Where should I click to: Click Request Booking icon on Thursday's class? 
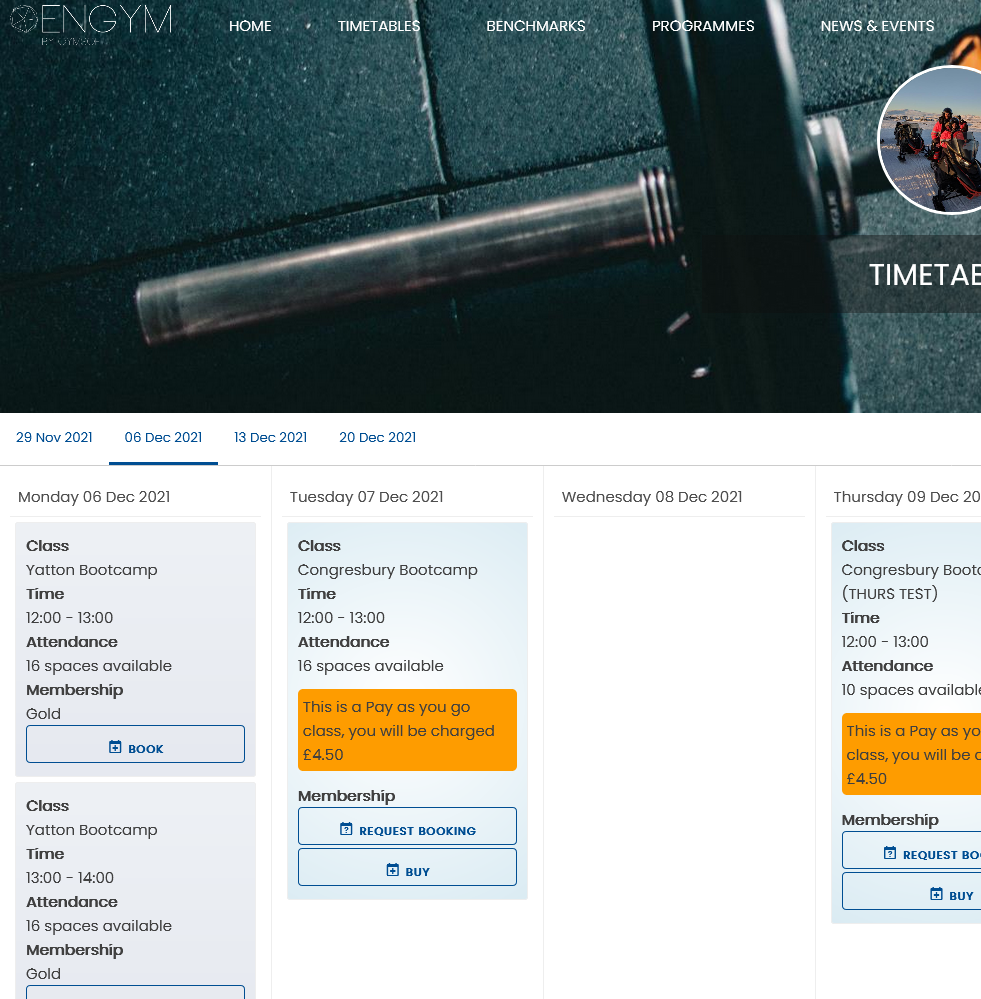890,853
